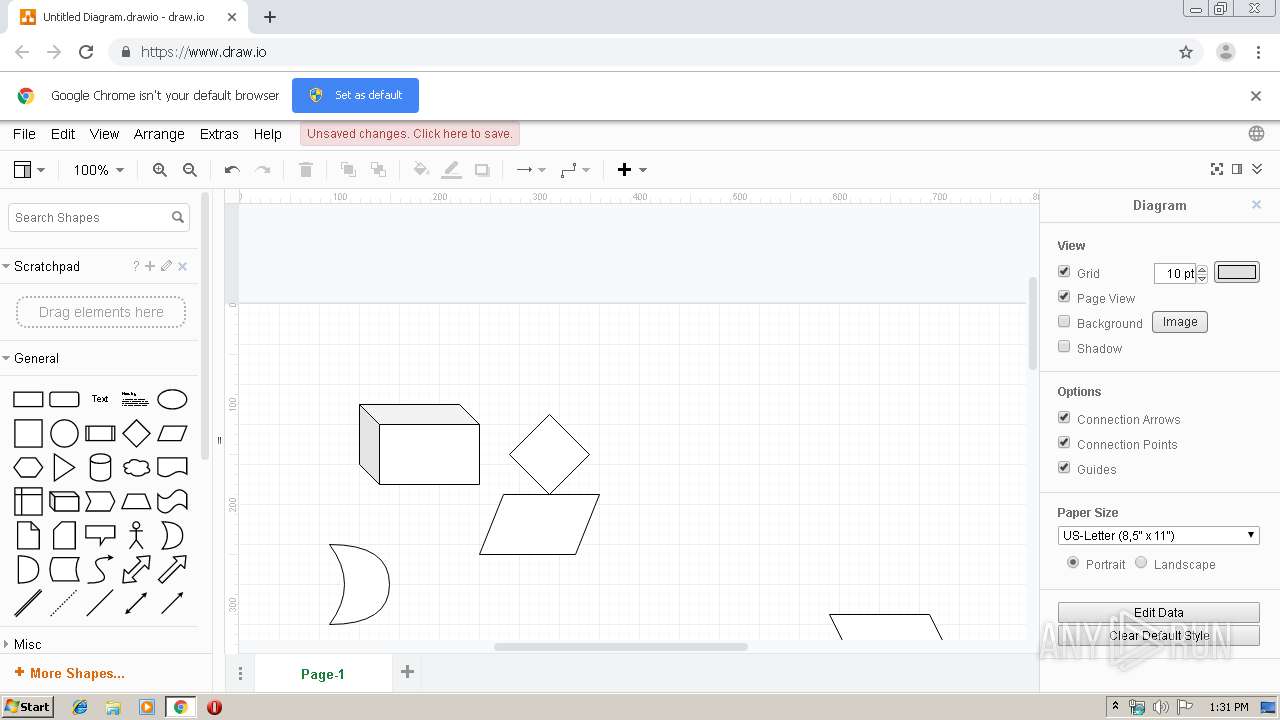
Task: Toggle the Connection Arrows checkbox
Action: pyautogui.click(x=1064, y=418)
